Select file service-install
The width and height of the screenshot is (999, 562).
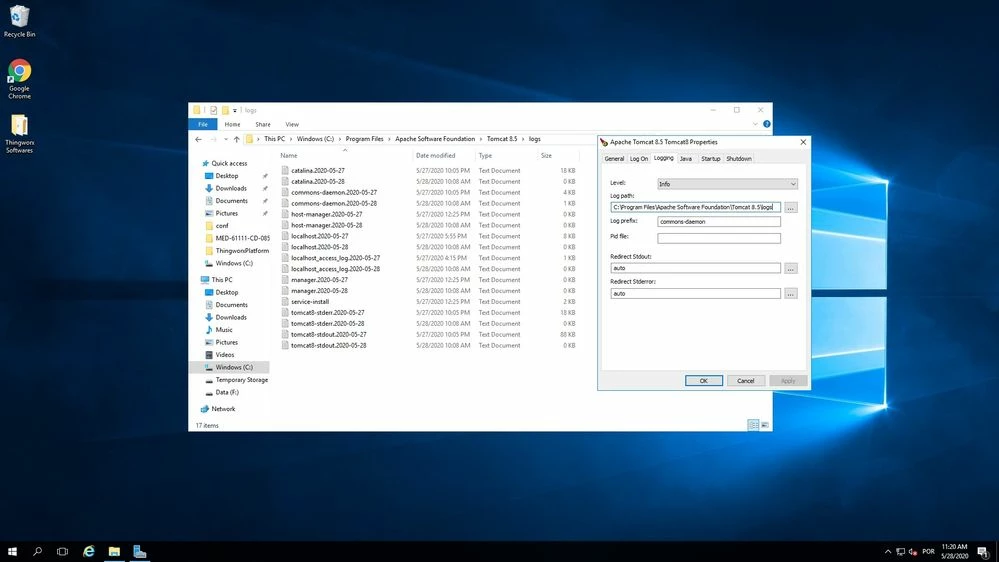pos(310,301)
